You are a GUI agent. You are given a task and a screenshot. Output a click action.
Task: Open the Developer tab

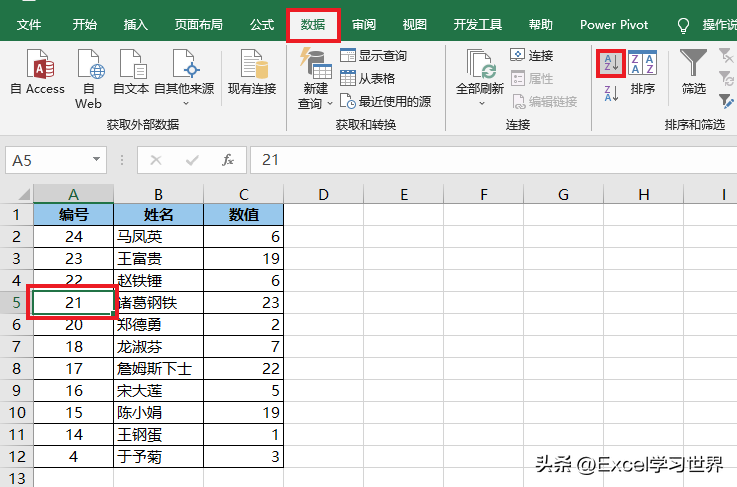(478, 24)
